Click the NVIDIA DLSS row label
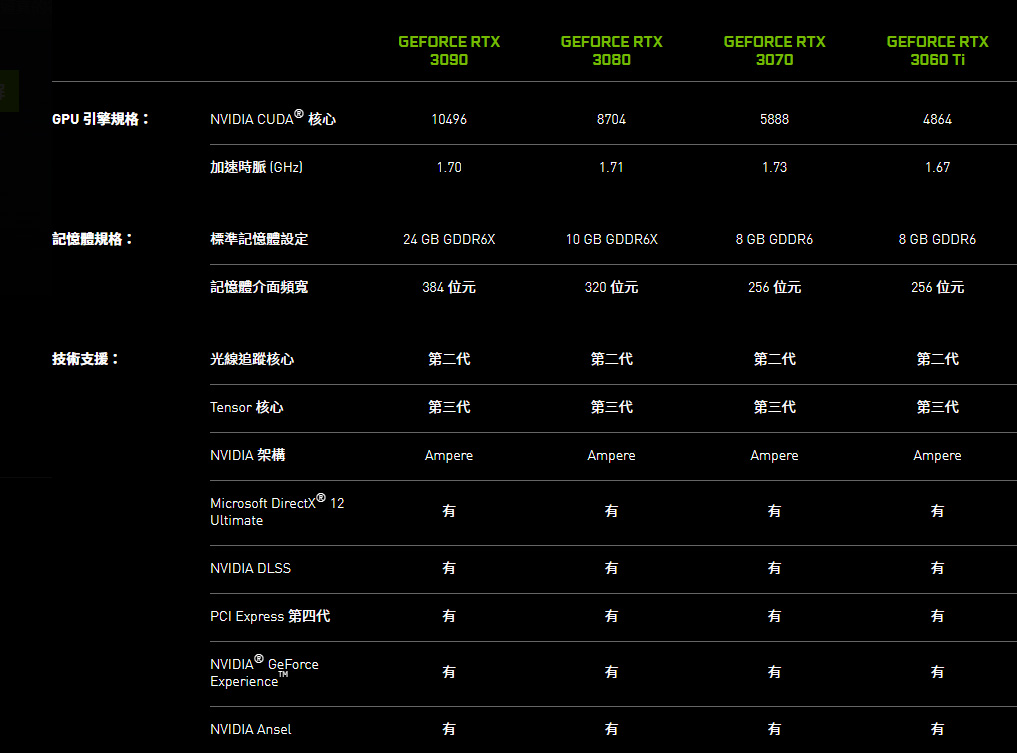1017x753 pixels. click(x=250, y=568)
